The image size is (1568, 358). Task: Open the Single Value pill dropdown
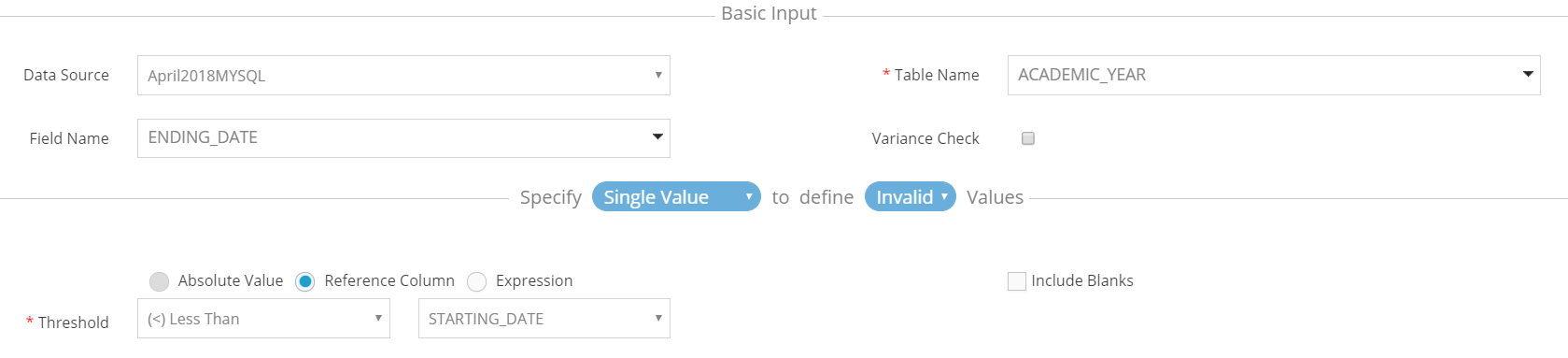(x=676, y=196)
